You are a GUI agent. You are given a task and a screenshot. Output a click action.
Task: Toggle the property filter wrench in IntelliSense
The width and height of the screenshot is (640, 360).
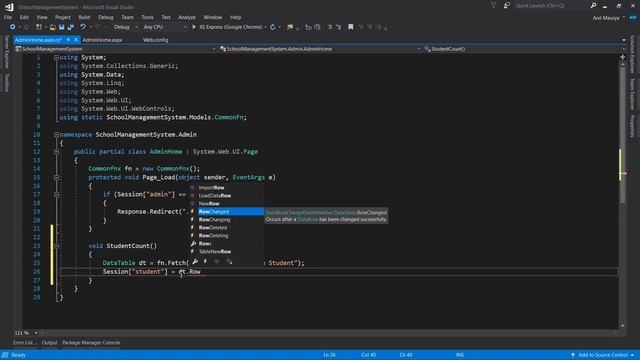click(x=195, y=262)
